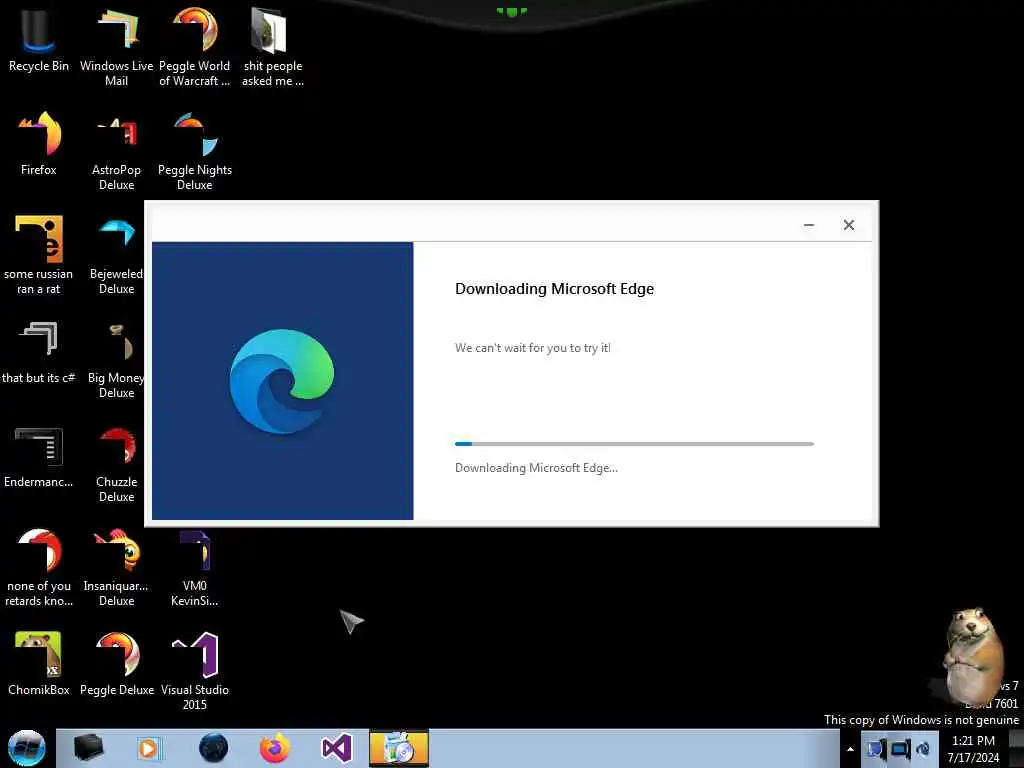Click the 'Downloading Microsoft Edge' heading
1024x768 pixels.
click(x=554, y=289)
